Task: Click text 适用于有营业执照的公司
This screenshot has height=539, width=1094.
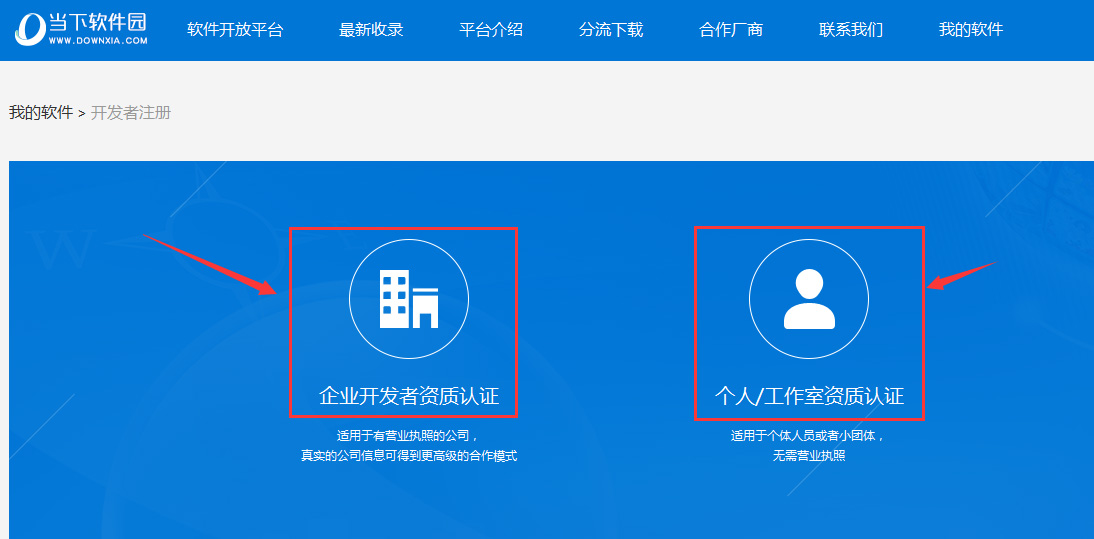Action: click(409, 436)
